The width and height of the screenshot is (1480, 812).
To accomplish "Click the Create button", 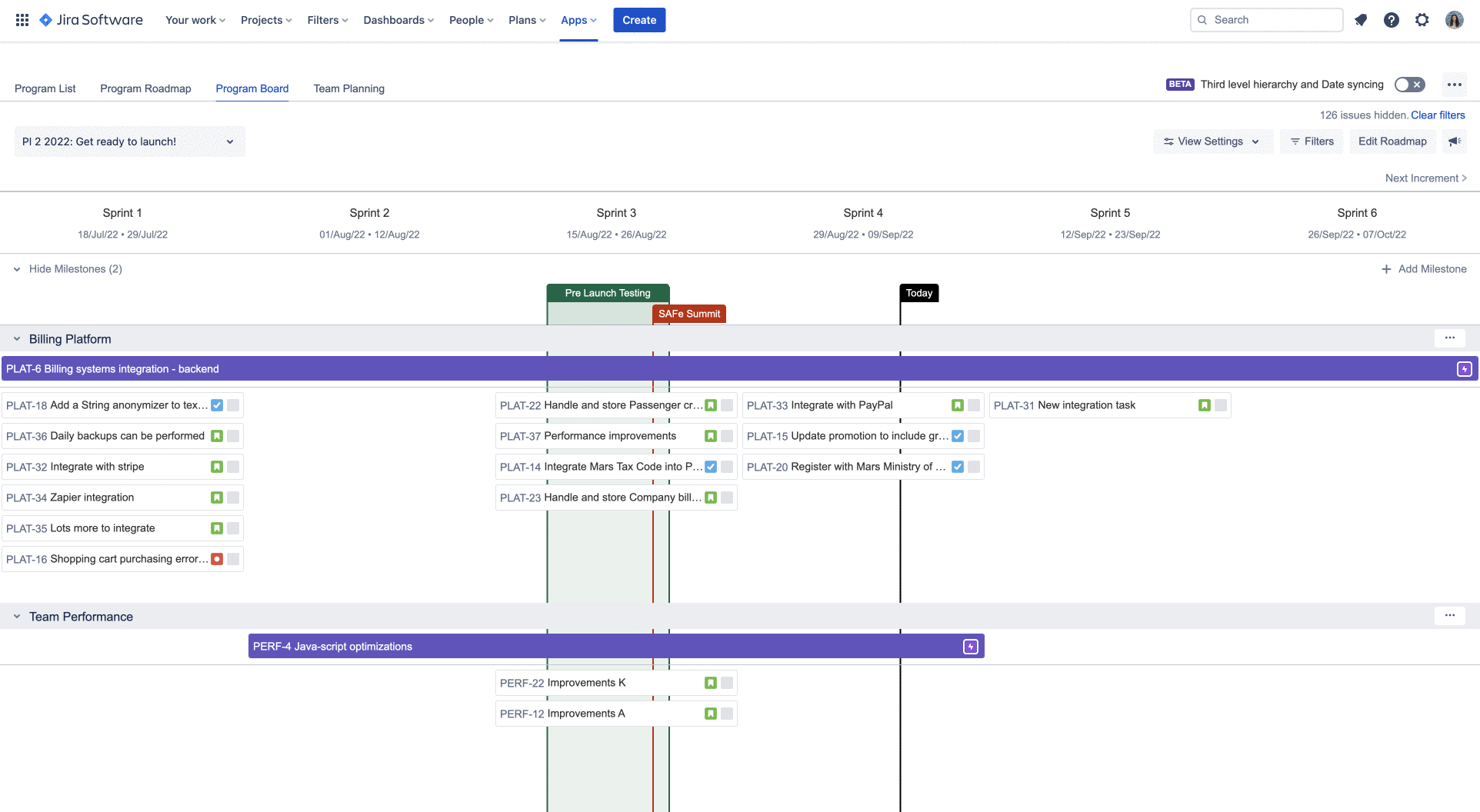I will point(639,20).
